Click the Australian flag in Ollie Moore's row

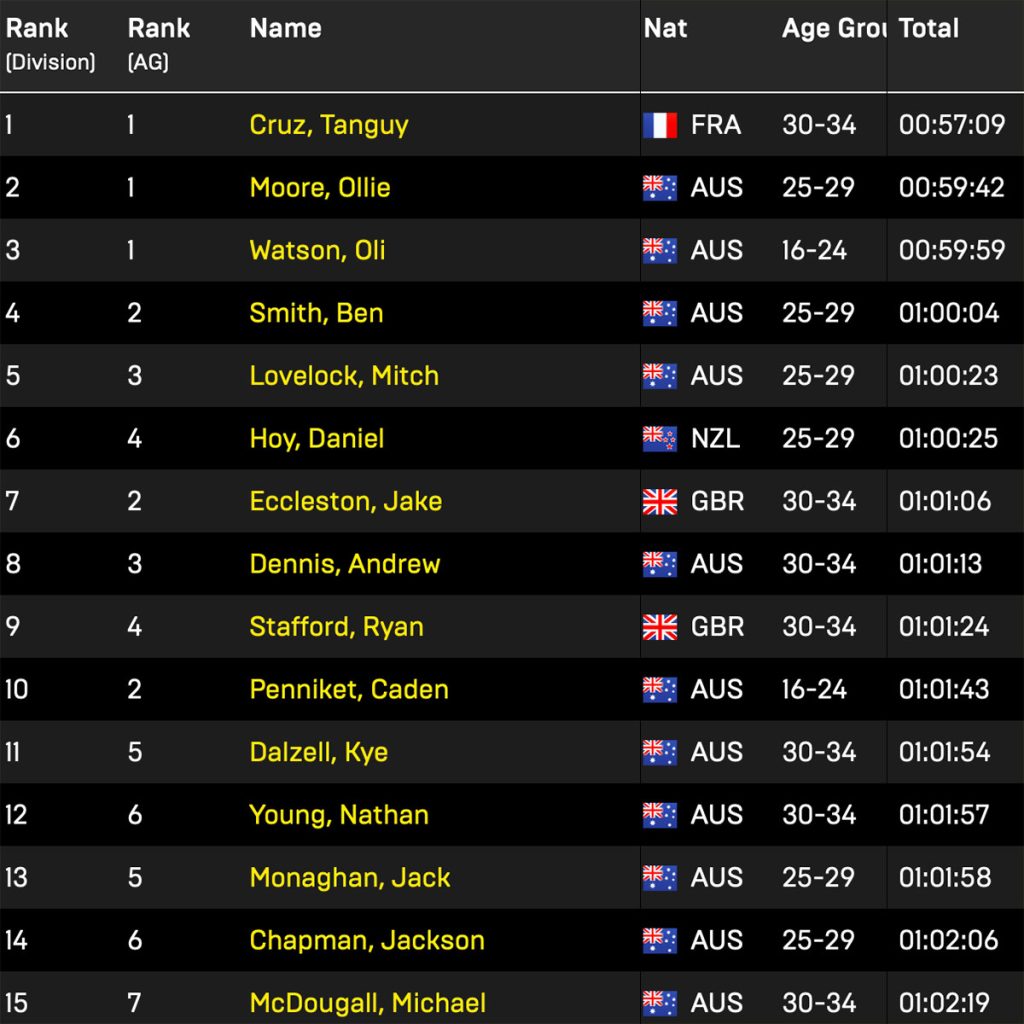tap(660, 188)
